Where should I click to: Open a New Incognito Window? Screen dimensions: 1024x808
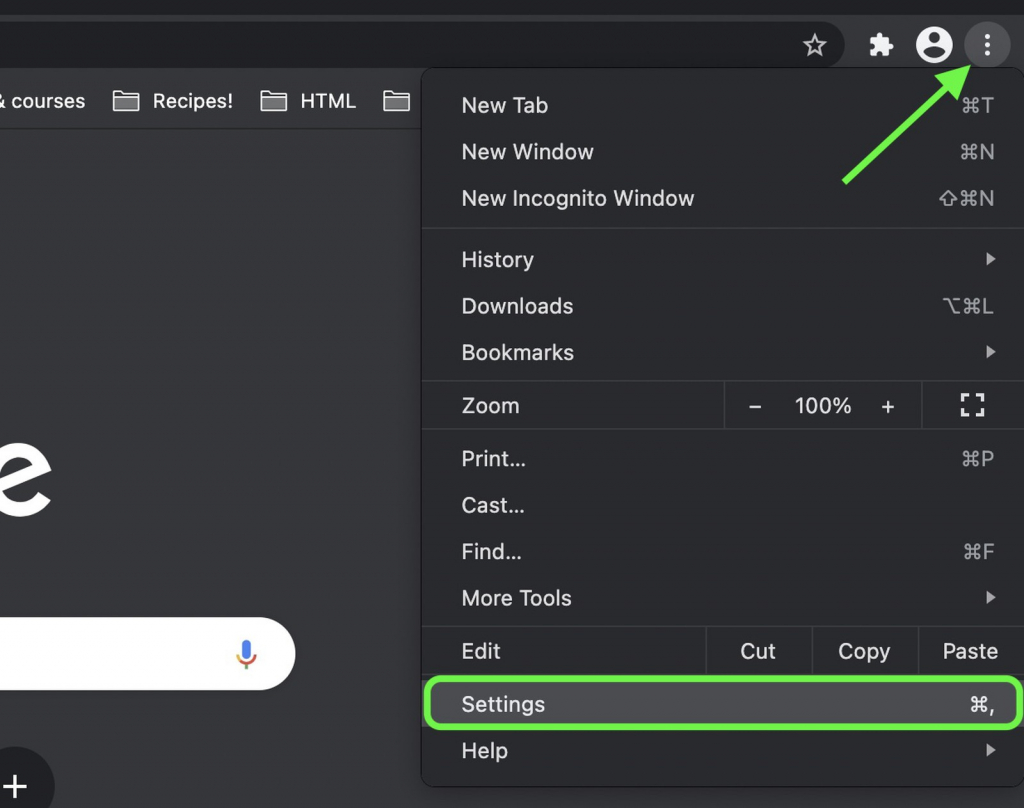coord(722,198)
